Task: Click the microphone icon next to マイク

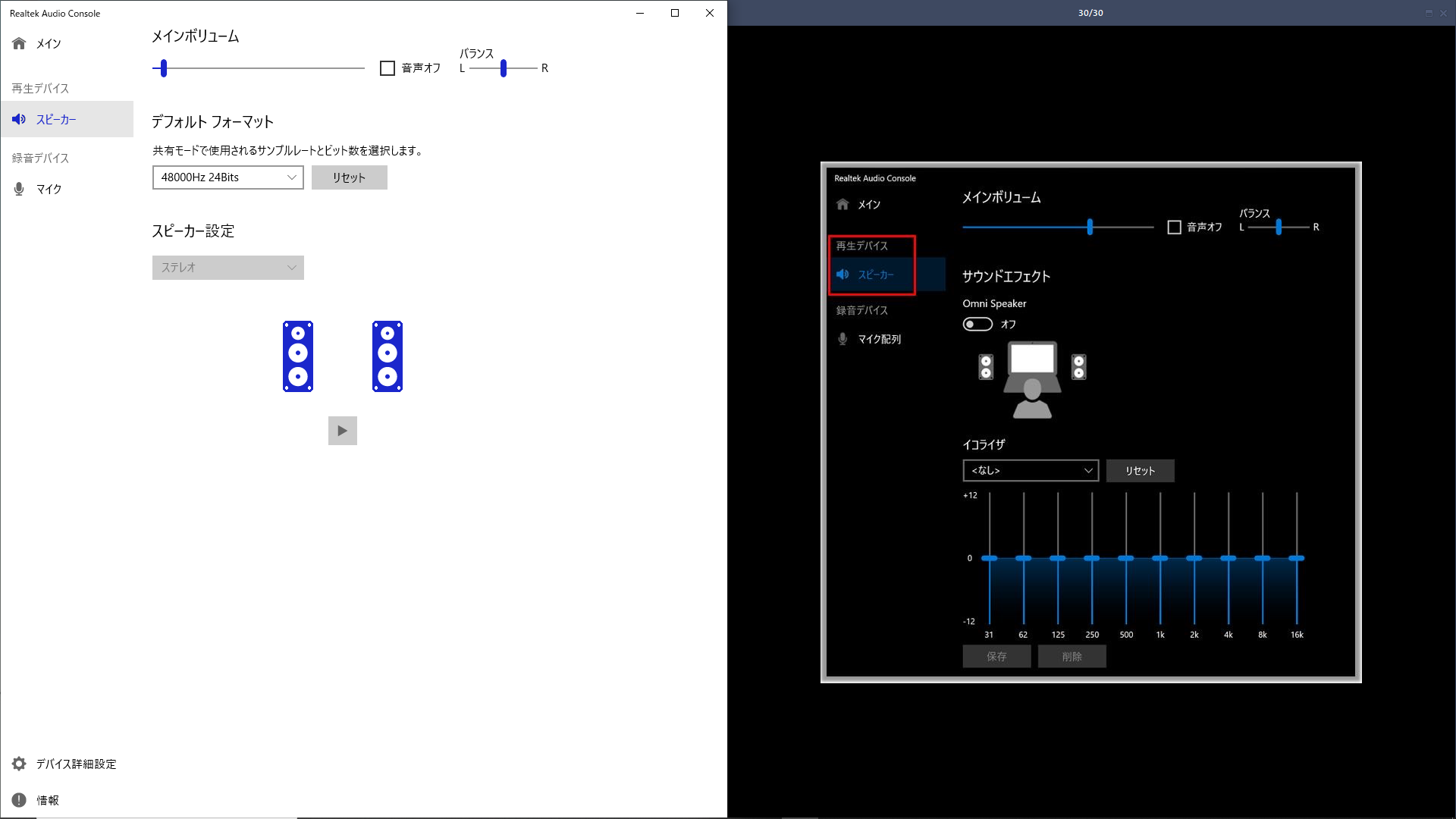Action: [19, 189]
